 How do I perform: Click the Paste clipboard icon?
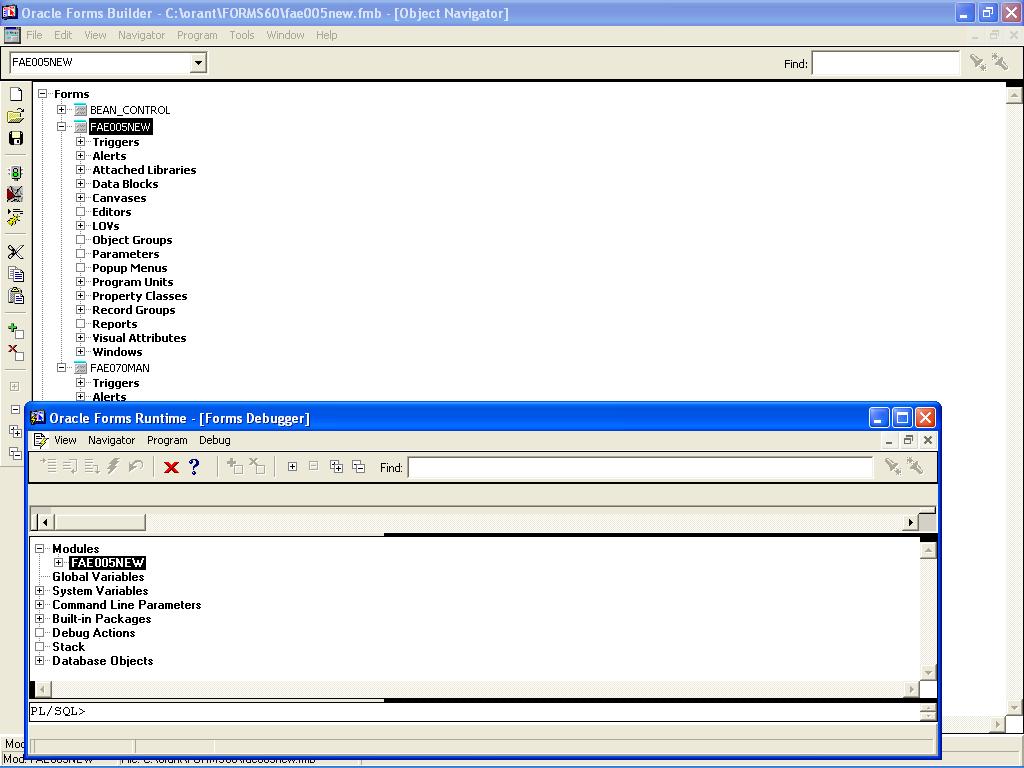coord(15,296)
